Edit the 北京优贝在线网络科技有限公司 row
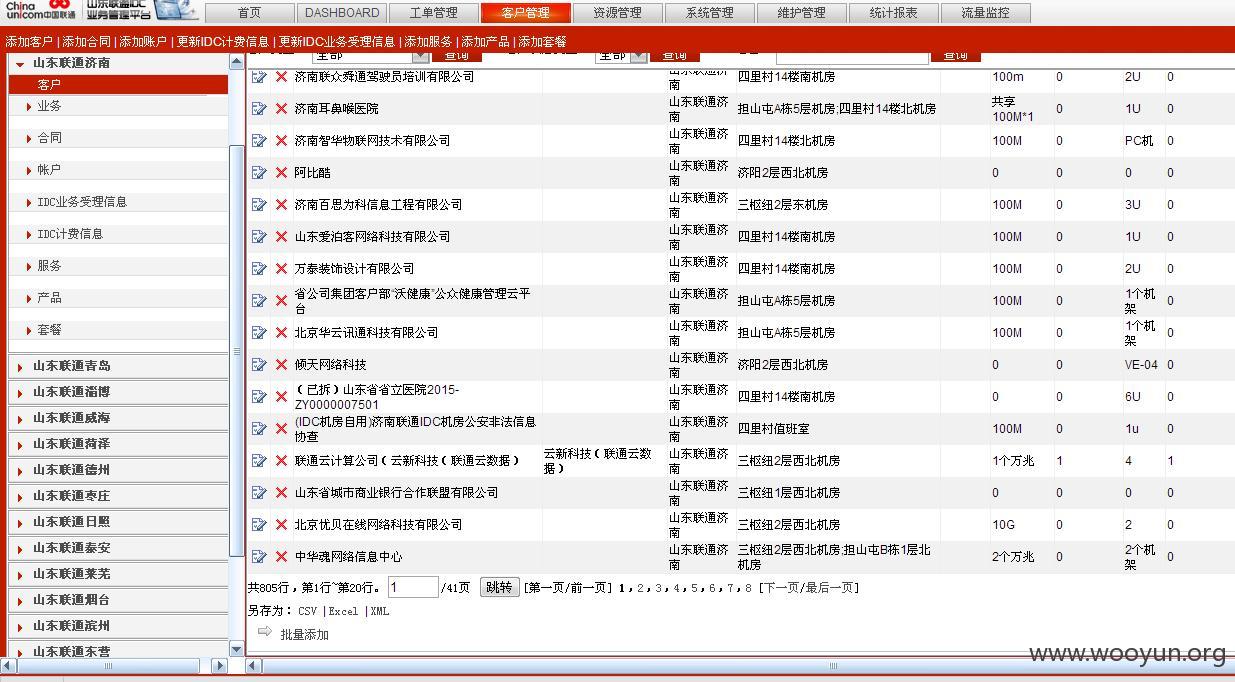Image resolution: width=1235 pixels, height=682 pixels. pyautogui.click(x=259, y=524)
